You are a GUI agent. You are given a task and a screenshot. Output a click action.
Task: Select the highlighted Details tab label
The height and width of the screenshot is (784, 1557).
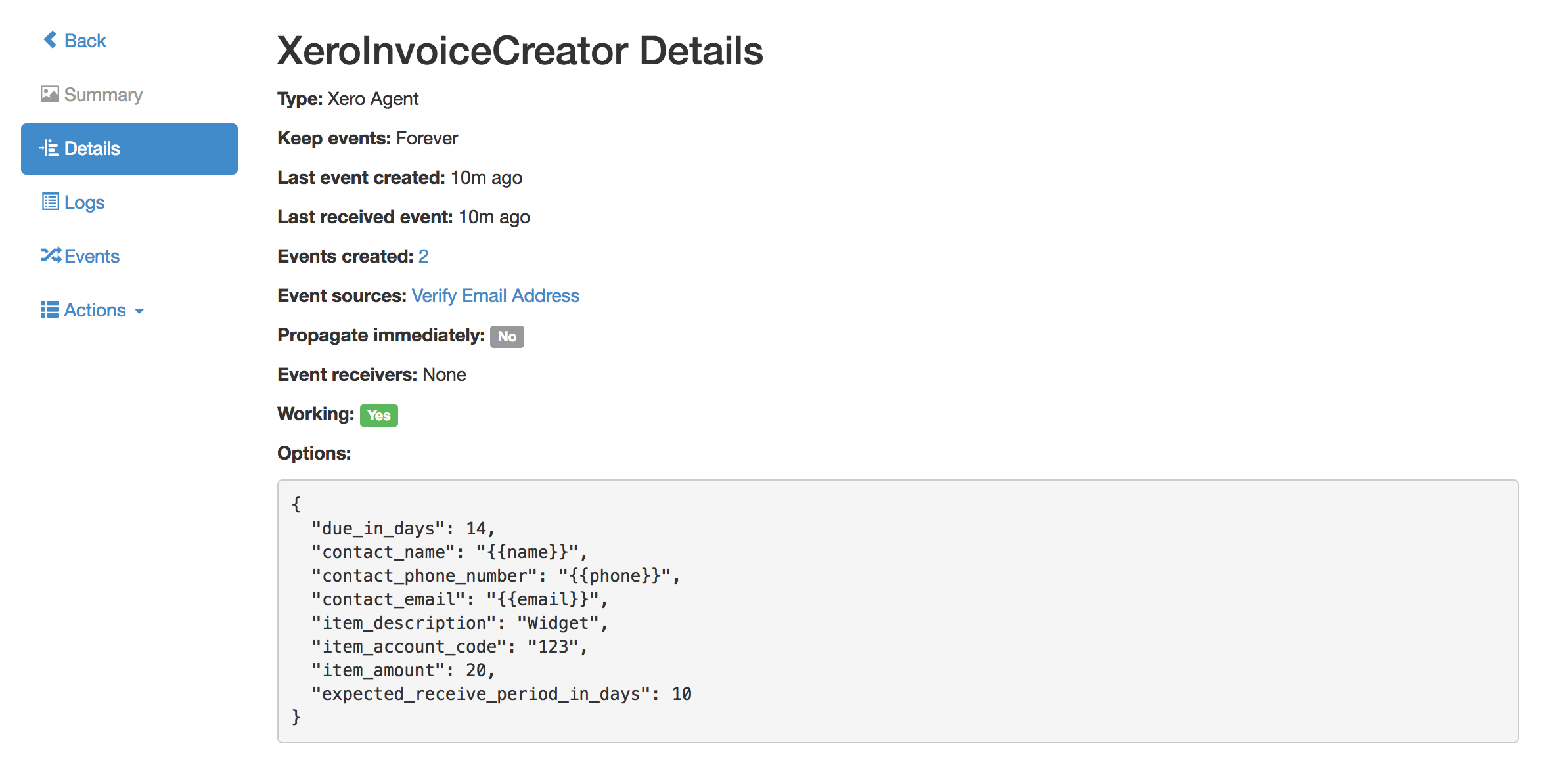(92, 148)
